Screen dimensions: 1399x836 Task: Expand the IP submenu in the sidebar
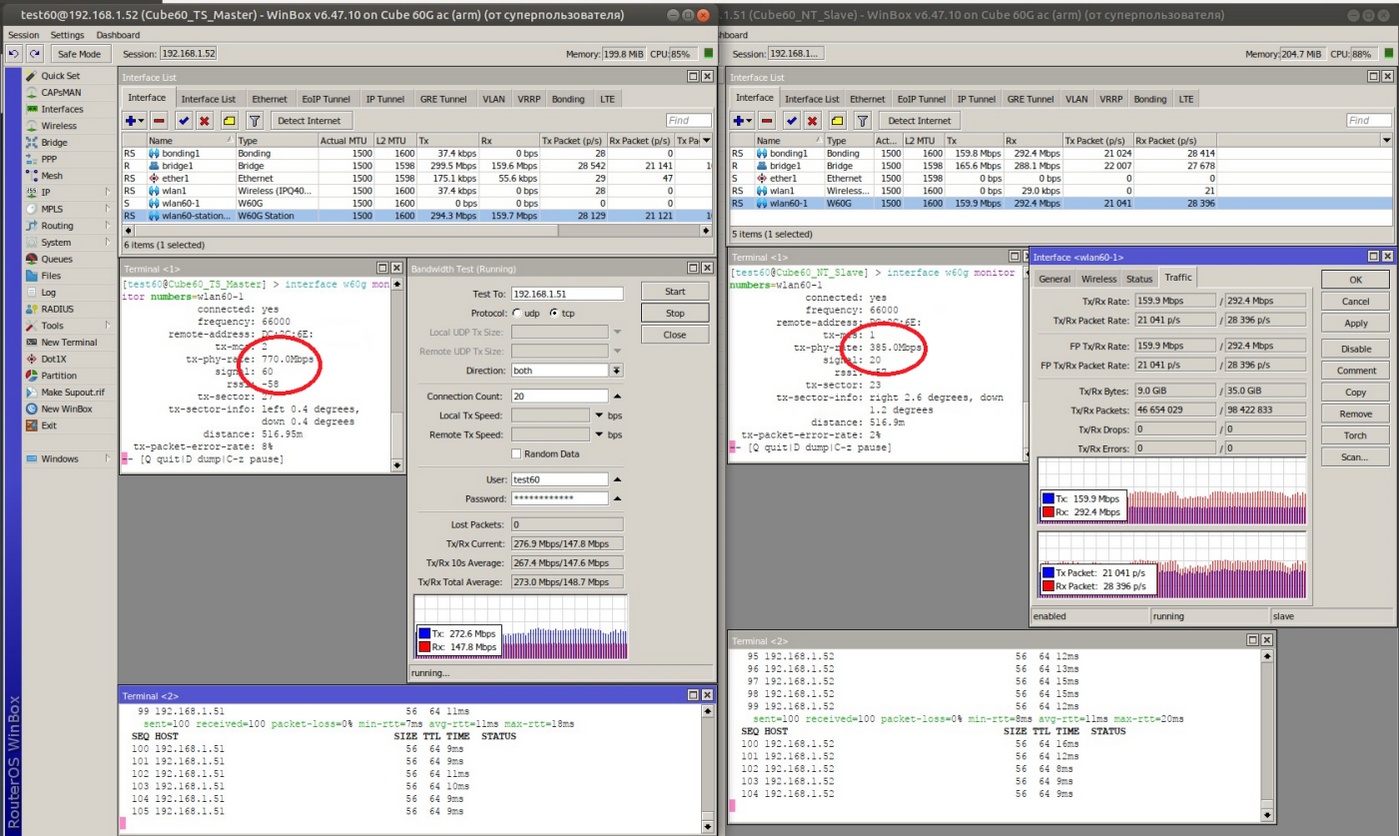point(108,192)
